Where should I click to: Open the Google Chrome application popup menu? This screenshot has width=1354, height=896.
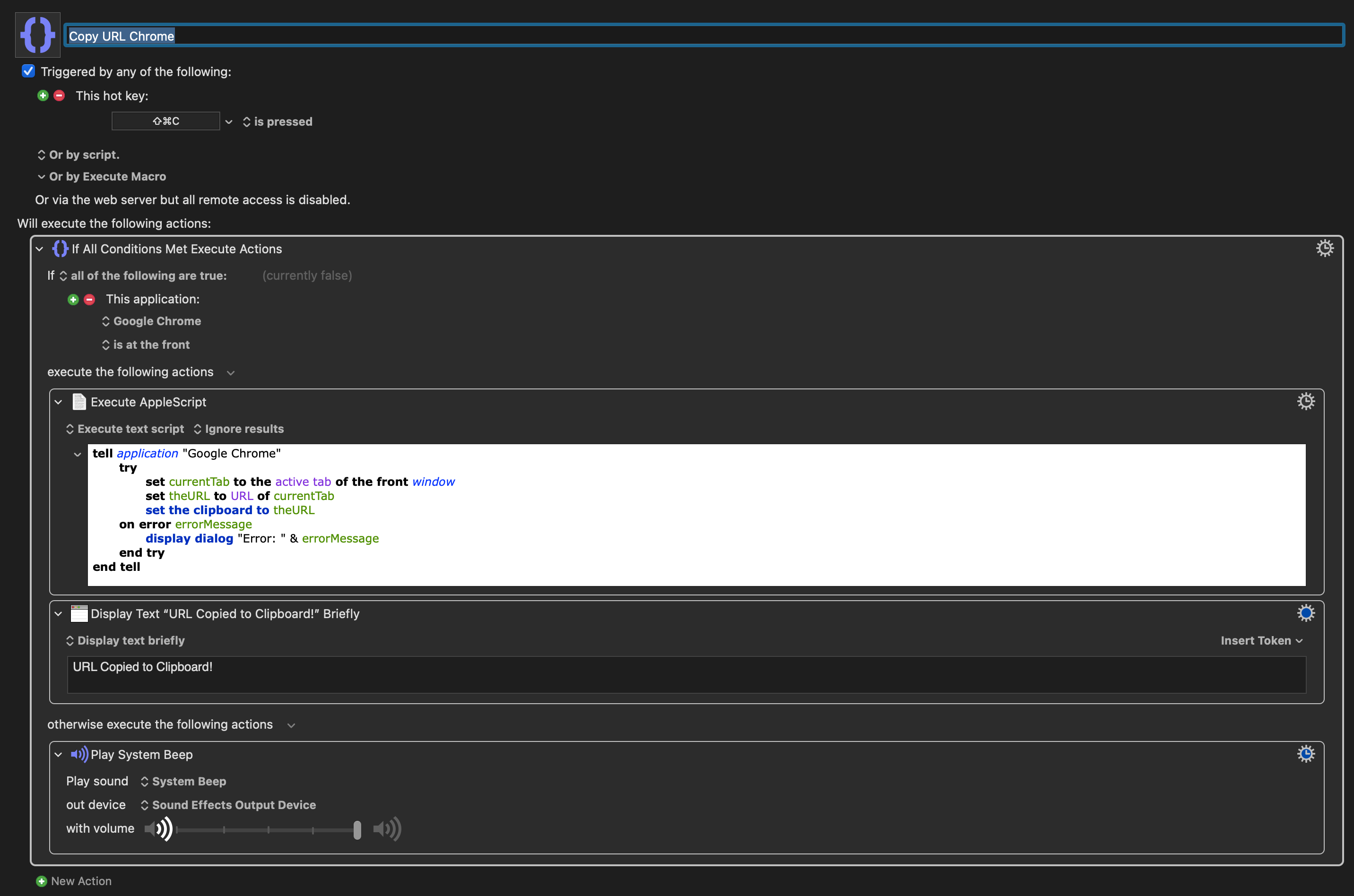pos(151,321)
